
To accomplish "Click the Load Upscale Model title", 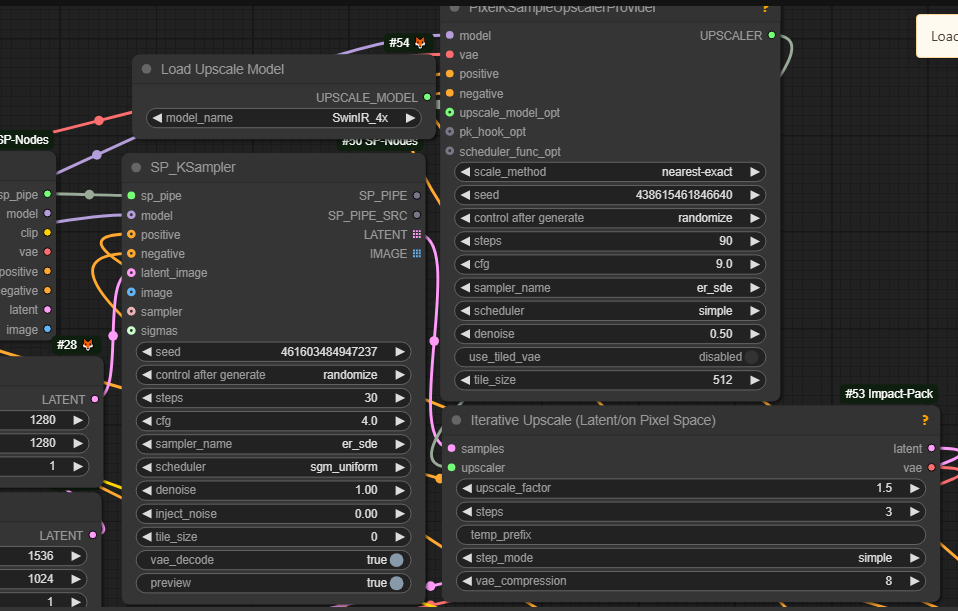I will tap(222, 69).
